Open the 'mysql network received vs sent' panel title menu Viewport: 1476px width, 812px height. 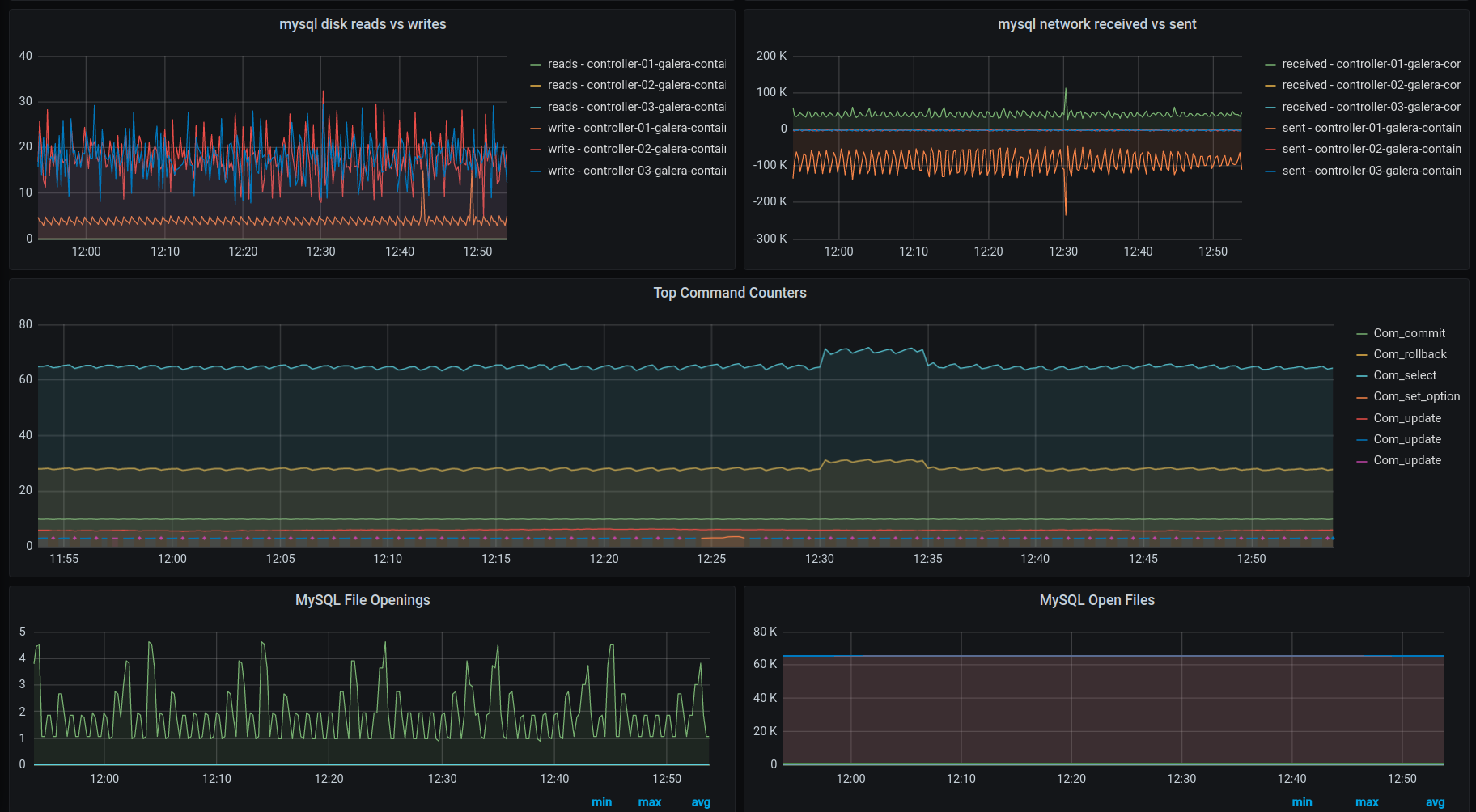tap(1096, 24)
